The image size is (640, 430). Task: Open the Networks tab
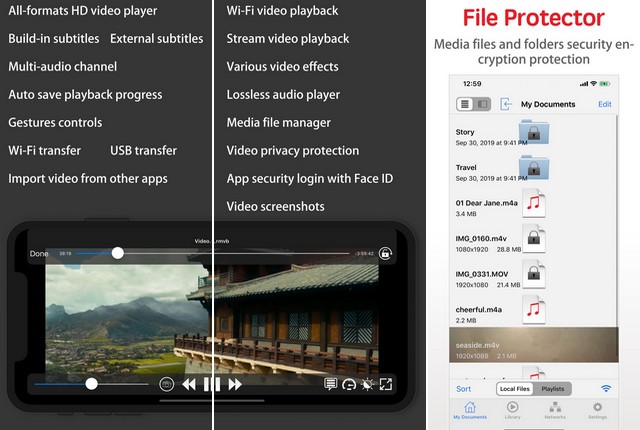pyautogui.click(x=555, y=410)
